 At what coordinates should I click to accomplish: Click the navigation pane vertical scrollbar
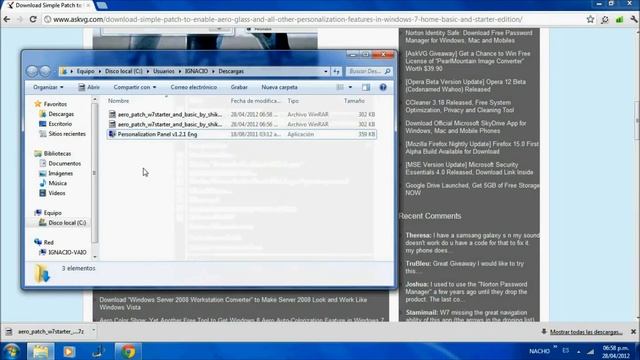tap(95, 173)
